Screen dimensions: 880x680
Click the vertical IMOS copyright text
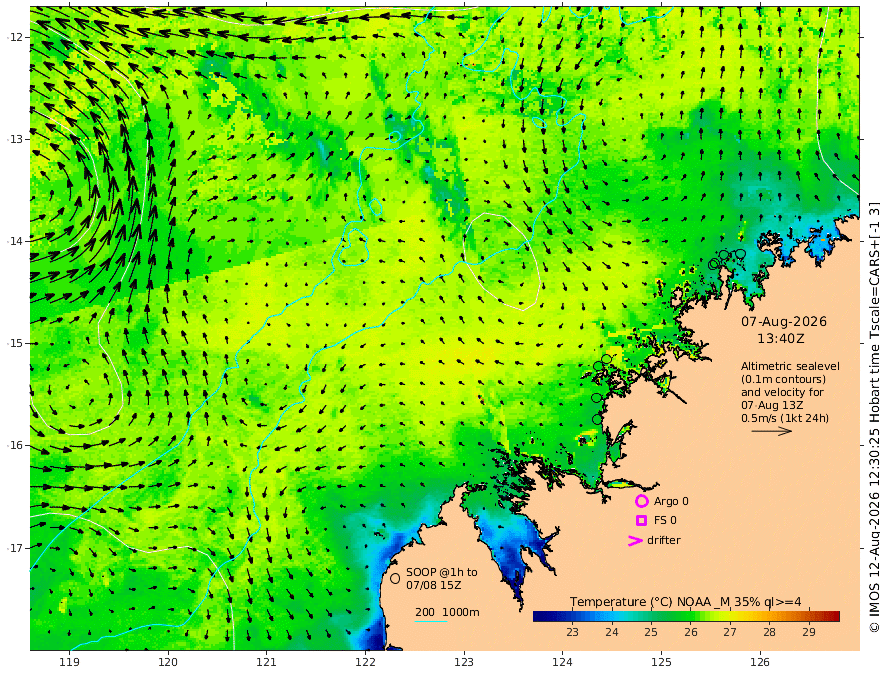tap(874, 417)
